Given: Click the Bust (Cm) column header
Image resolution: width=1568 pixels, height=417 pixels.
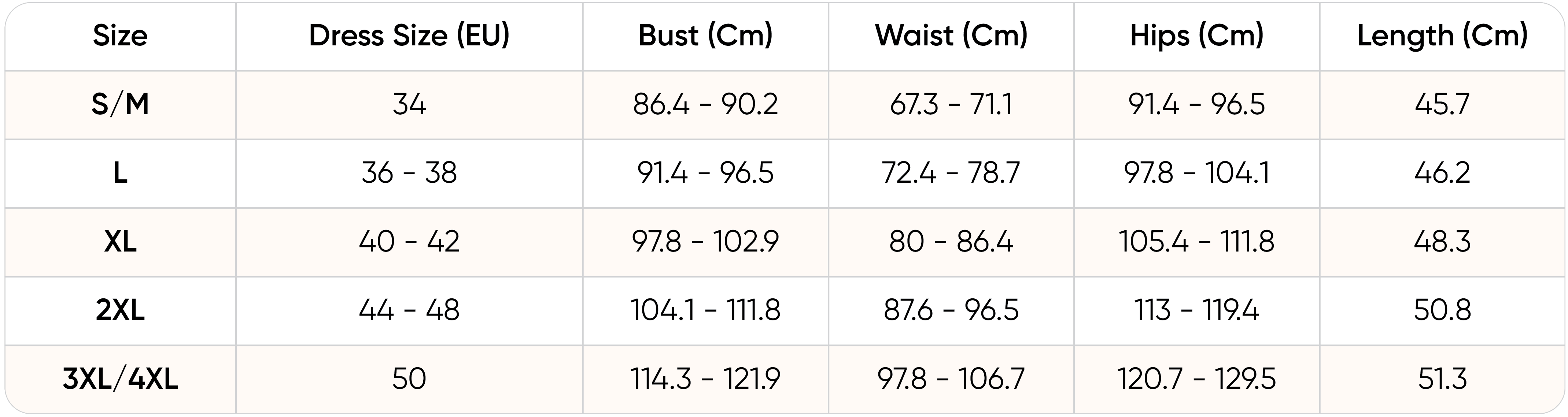Looking at the screenshot, I should 705,36.
